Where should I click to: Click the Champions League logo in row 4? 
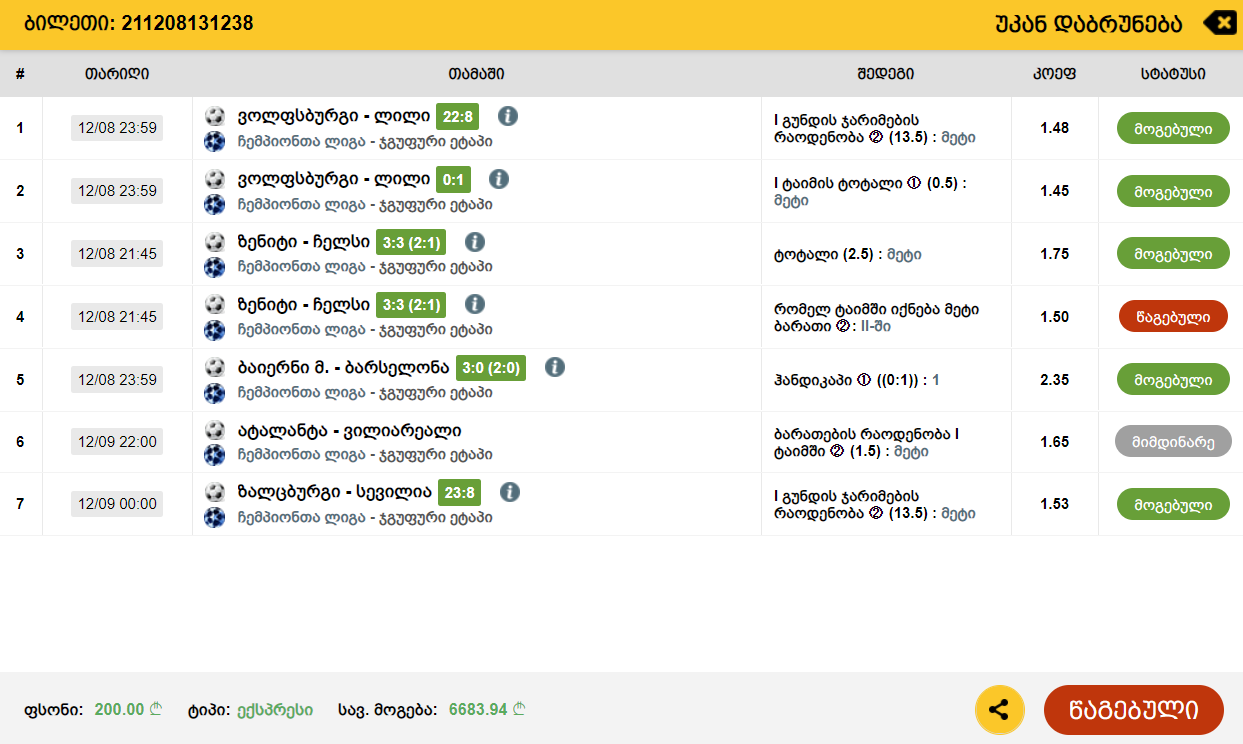click(x=214, y=330)
